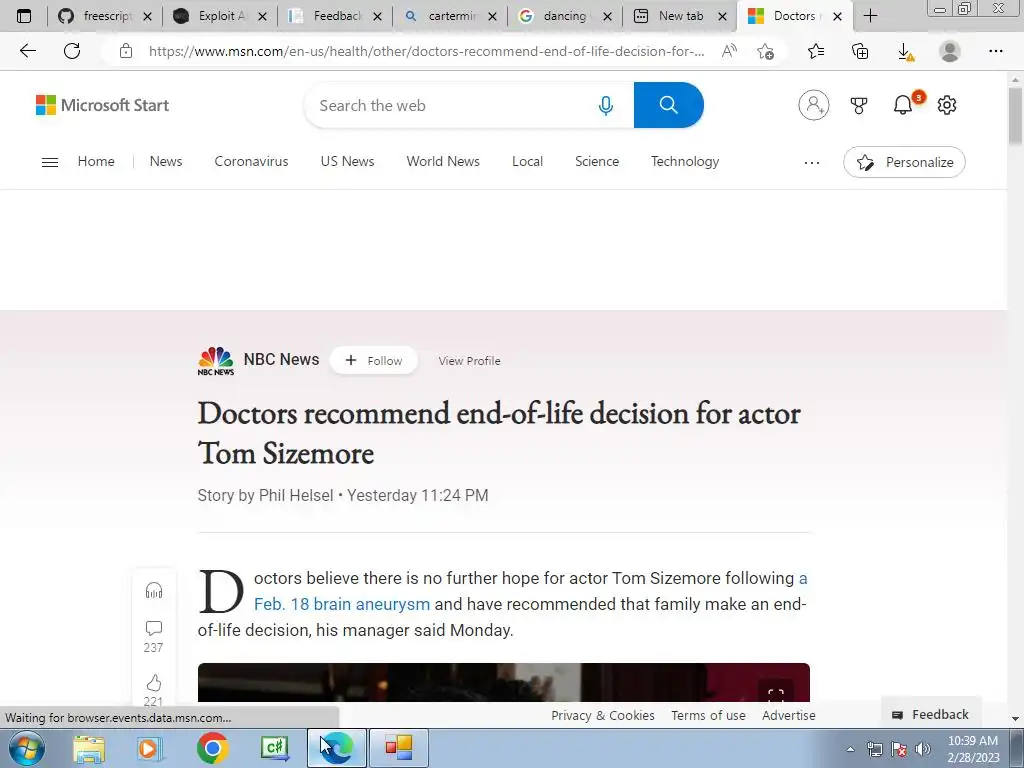The width and height of the screenshot is (1024, 768).
Task: Click the page vertical scrollbar thumb
Action: (1015, 116)
